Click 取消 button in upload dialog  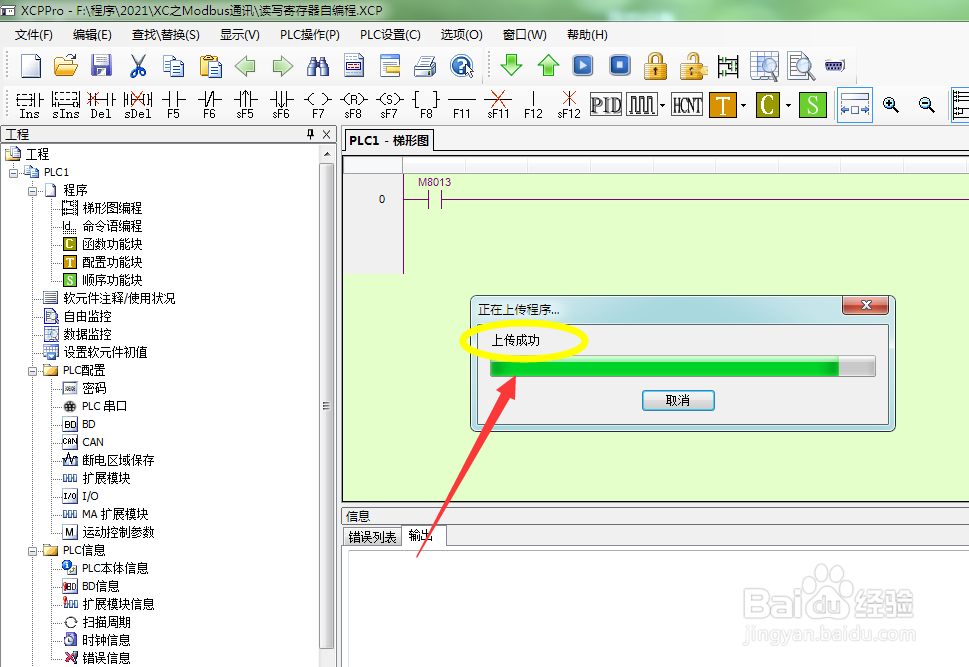click(678, 401)
